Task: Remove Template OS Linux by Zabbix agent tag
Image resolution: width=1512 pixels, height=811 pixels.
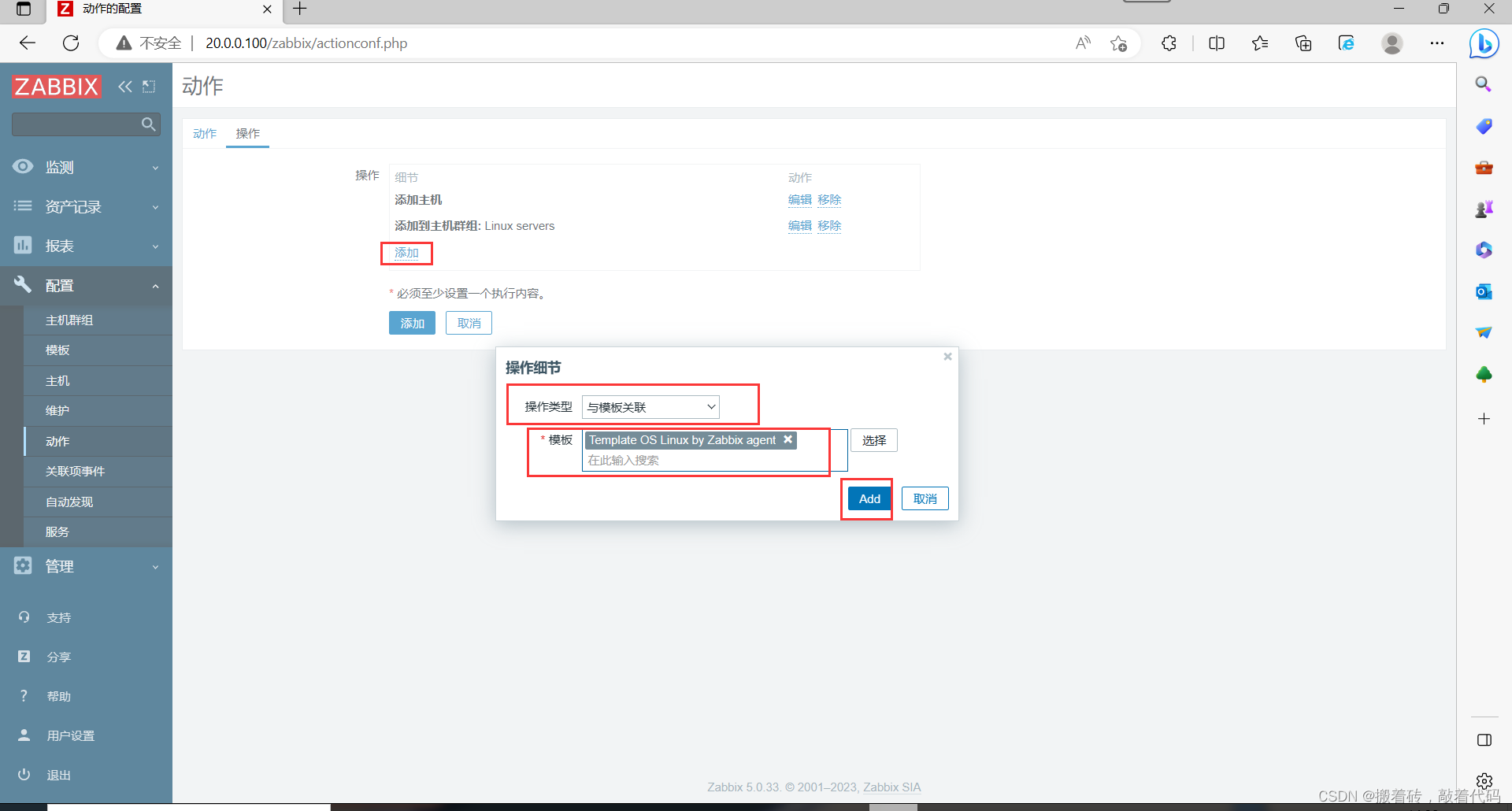Action: tap(787, 439)
